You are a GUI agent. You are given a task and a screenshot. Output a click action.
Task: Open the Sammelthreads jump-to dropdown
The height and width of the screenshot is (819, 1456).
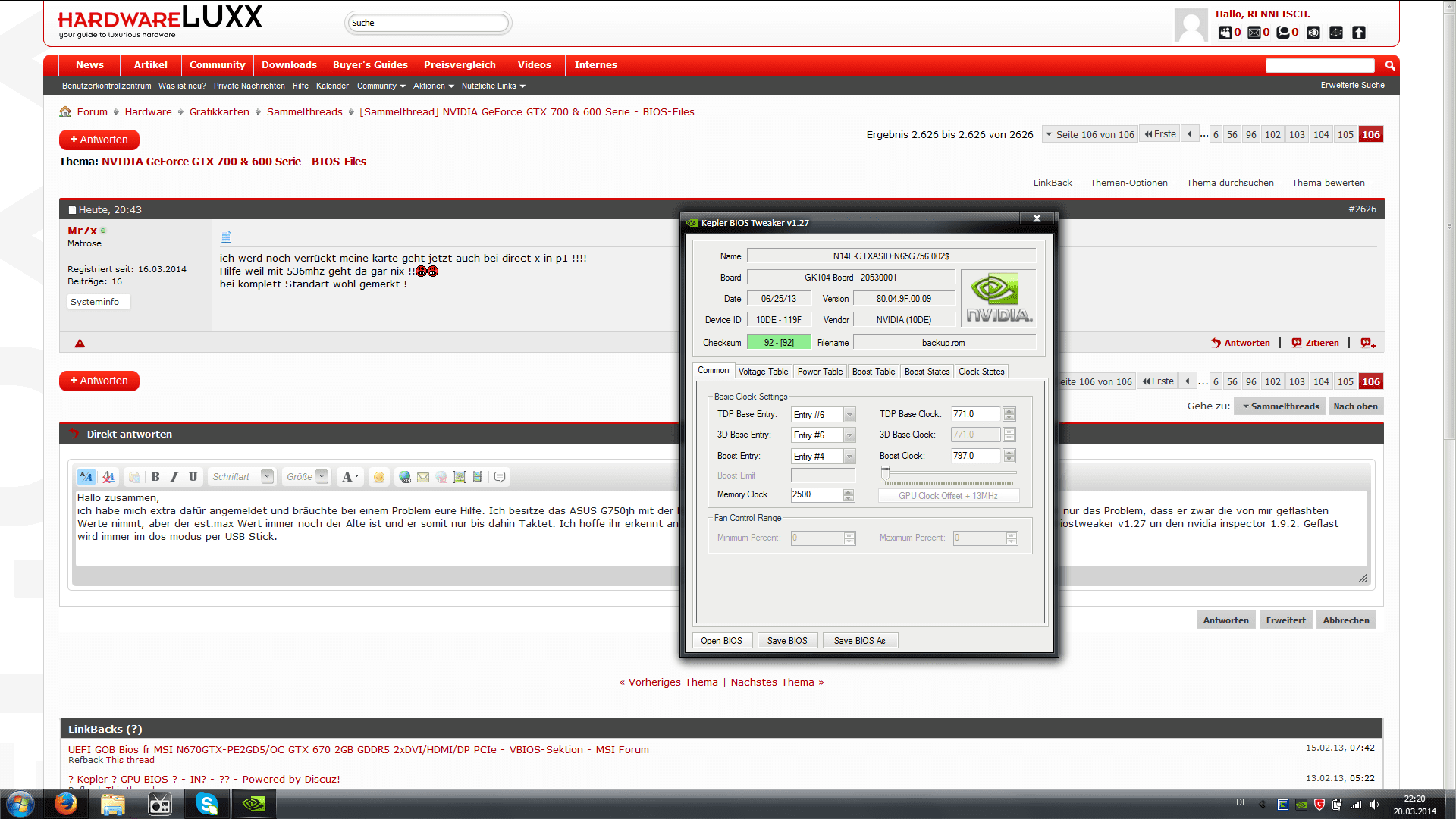click(1280, 406)
